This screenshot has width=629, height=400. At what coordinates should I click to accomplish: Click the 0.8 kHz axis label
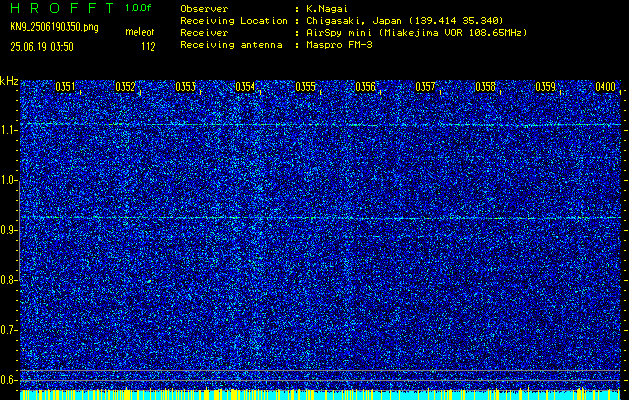pos(7,280)
